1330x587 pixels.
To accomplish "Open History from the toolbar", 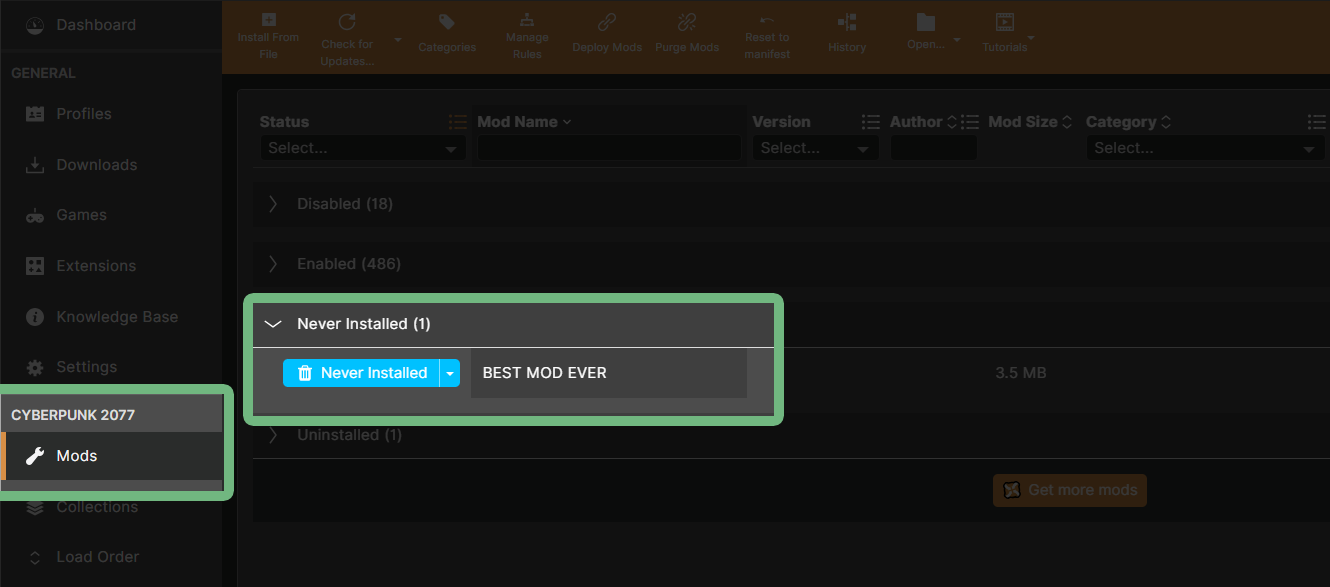I will (847, 23).
